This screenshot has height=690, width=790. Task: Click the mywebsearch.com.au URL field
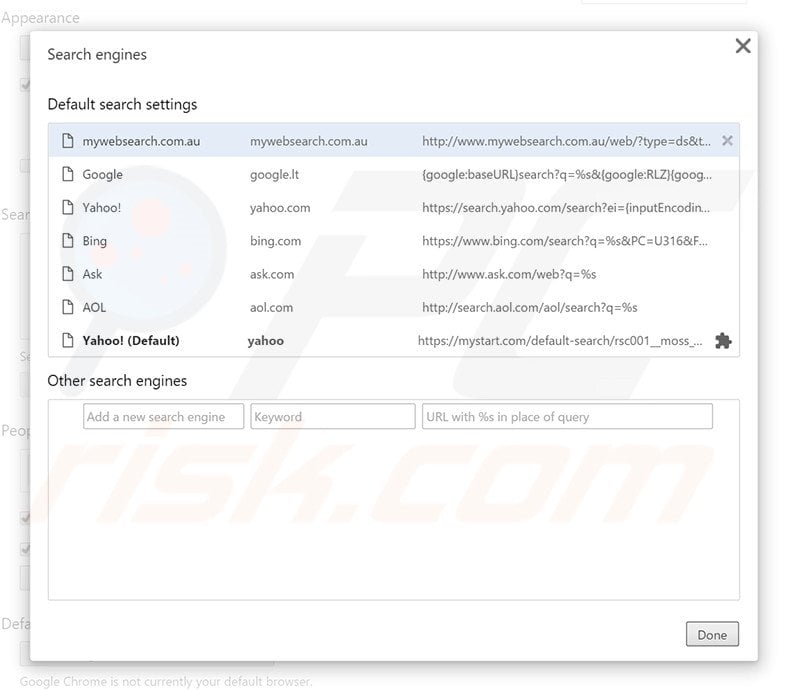[566, 142]
